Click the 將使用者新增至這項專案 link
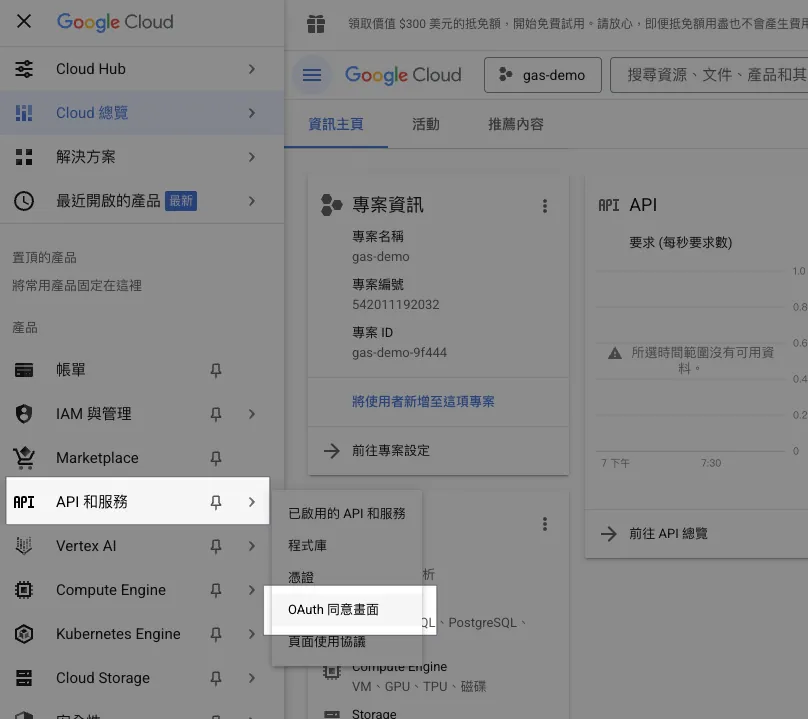808x719 pixels. pyautogui.click(x=423, y=401)
